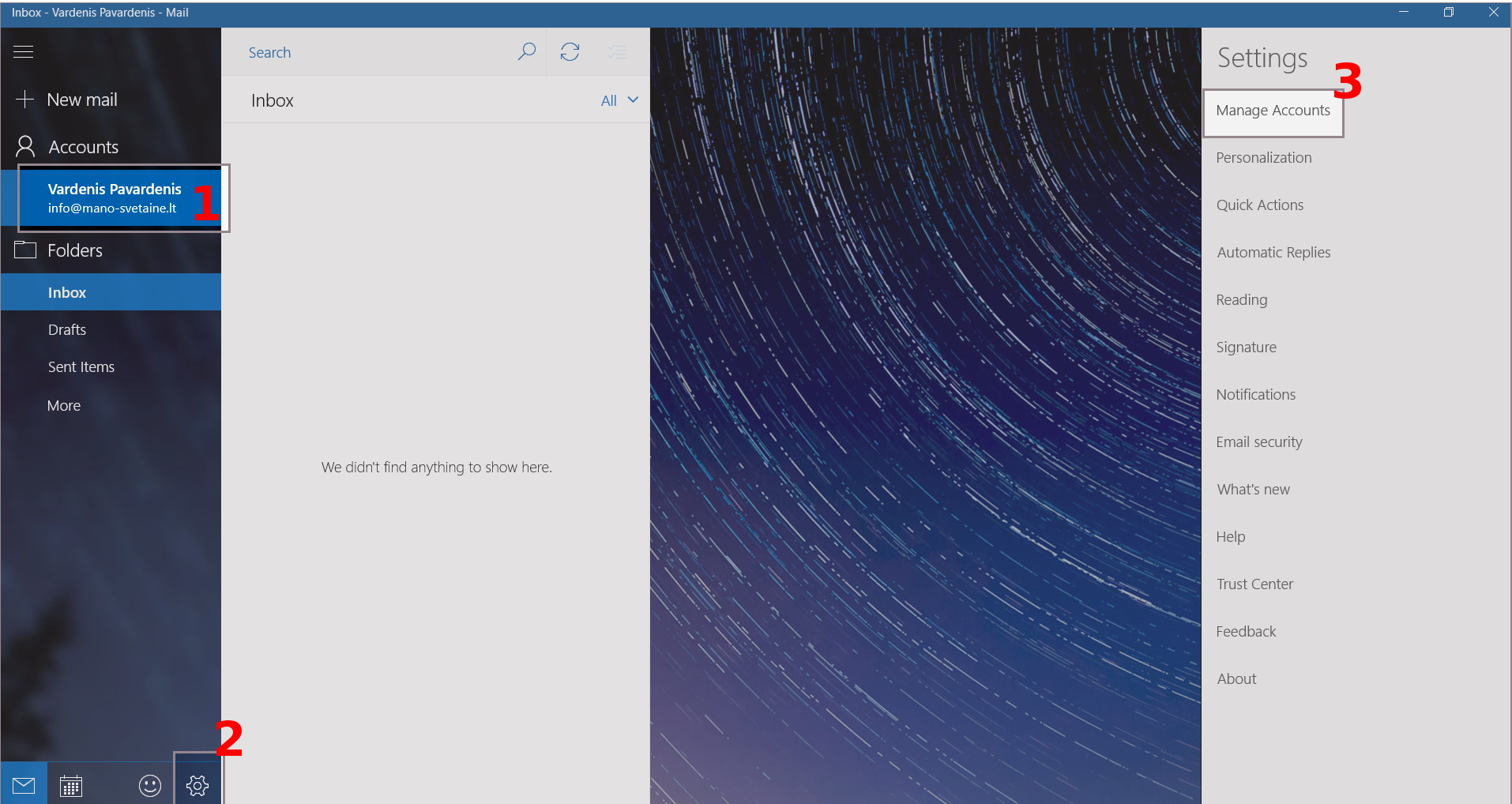Screen dimensions: 1512x804
Task: Click the hamburger menu icon
Action: [24, 52]
